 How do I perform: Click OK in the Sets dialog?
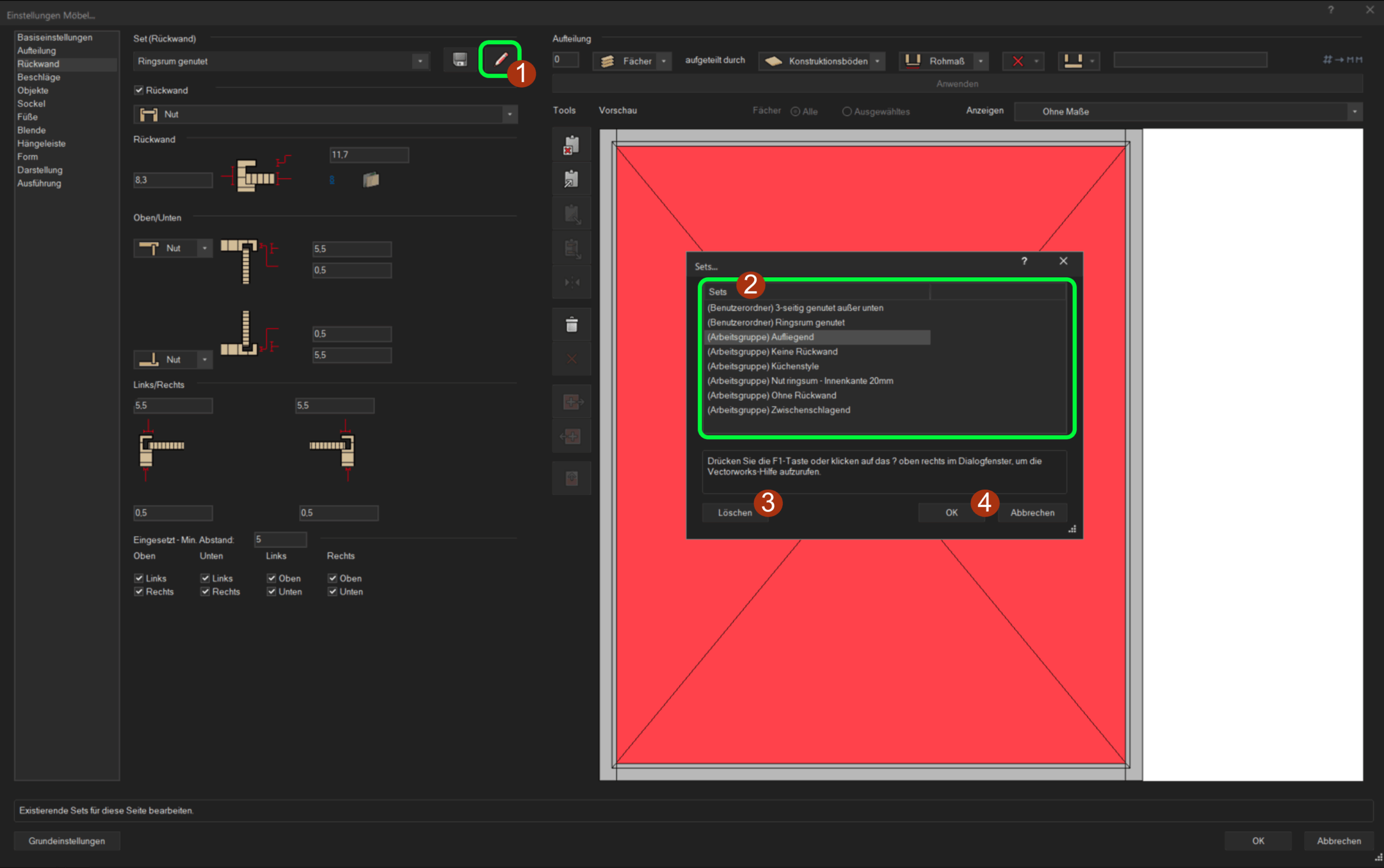(951, 513)
